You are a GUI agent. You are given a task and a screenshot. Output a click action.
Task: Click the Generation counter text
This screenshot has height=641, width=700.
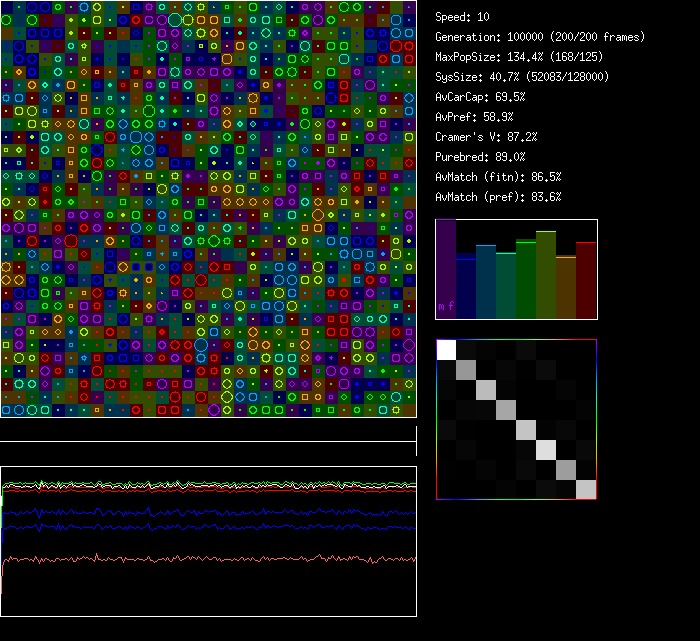[x=540, y=37]
